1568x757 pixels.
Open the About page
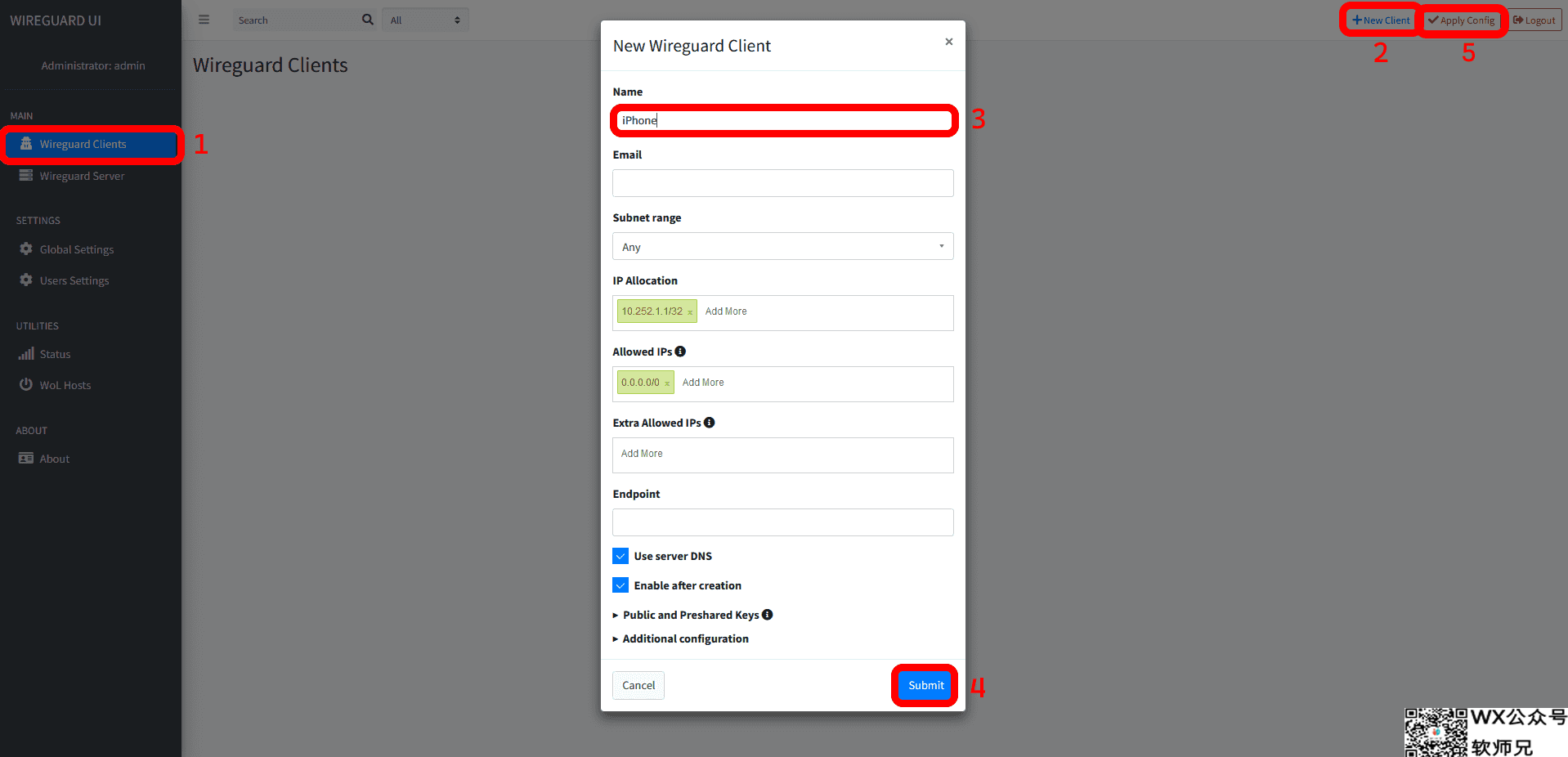tap(91, 459)
